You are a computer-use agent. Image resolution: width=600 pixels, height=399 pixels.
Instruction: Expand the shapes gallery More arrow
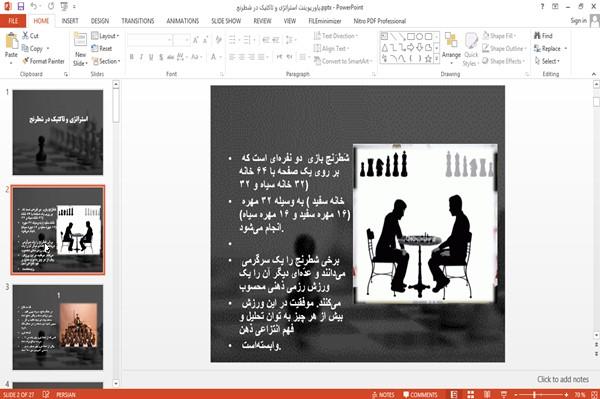pos(436,59)
